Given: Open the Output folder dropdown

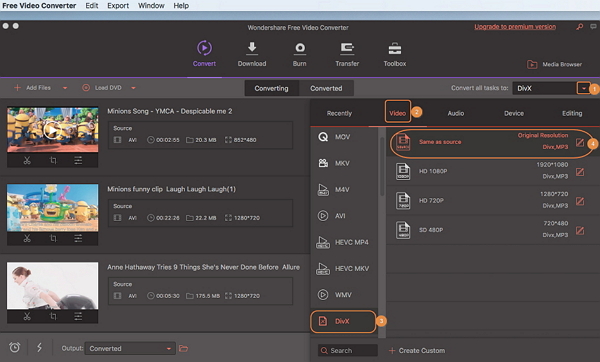Looking at the screenshot, I should click(x=130, y=349).
